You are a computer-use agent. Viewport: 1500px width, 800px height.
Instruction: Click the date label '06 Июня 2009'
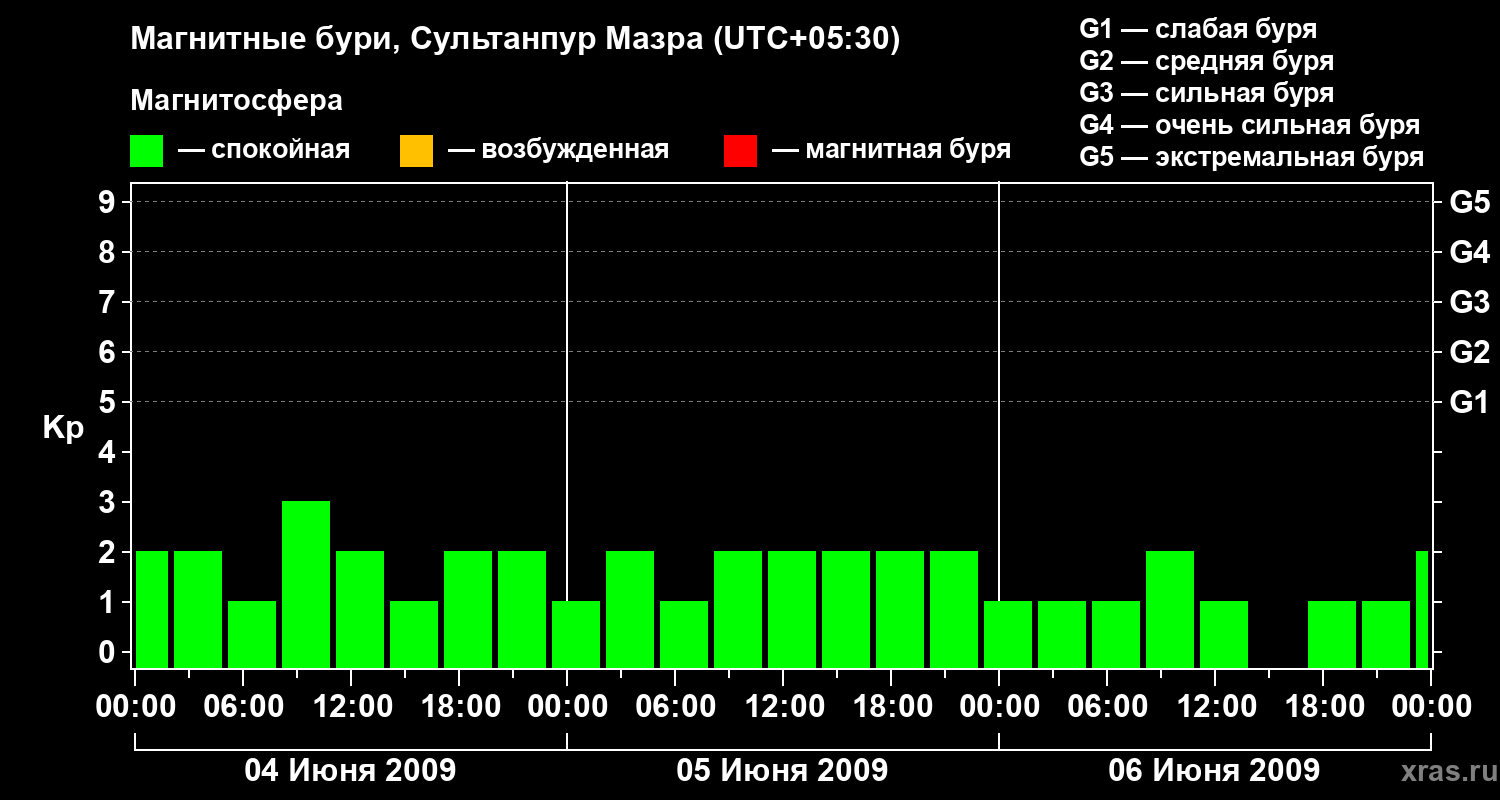[1214, 771]
